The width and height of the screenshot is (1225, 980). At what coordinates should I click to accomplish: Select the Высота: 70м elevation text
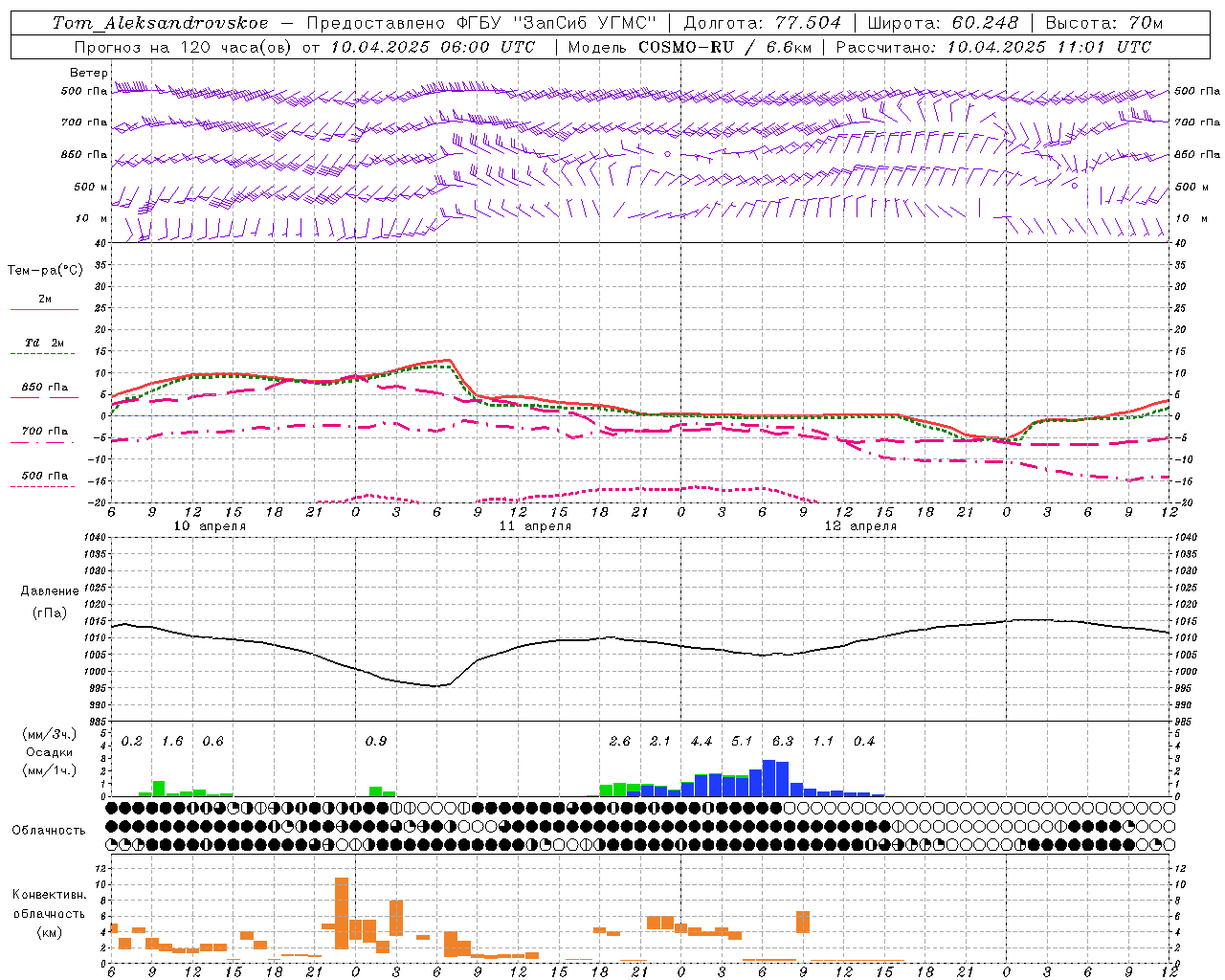[x=1104, y=23]
